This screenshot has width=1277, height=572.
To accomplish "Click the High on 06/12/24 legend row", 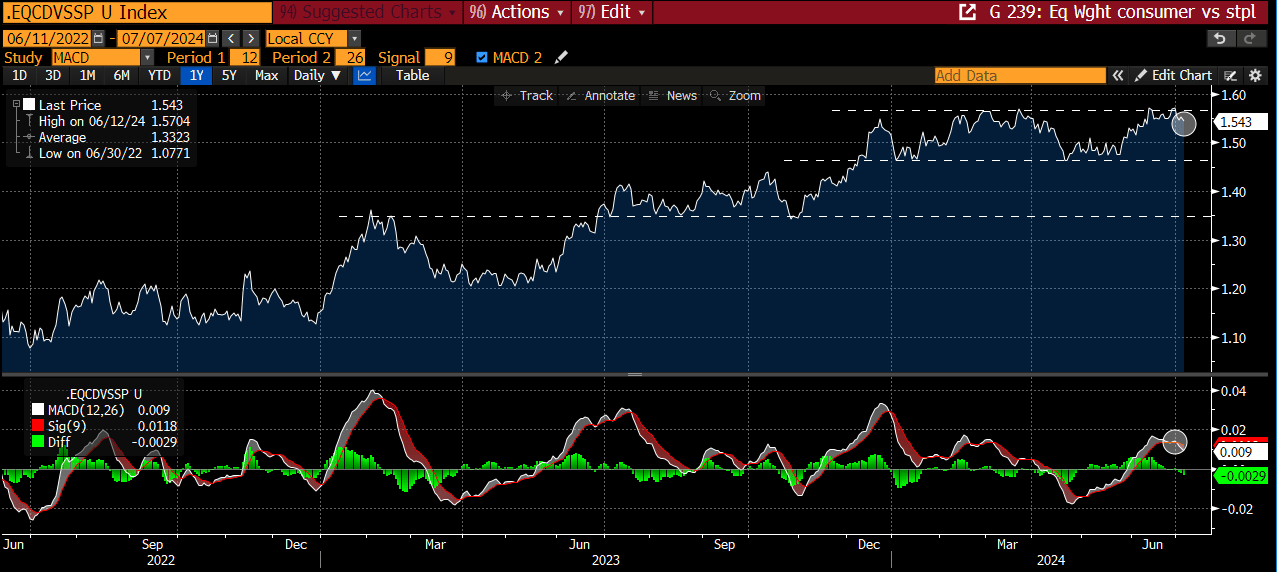I will (x=106, y=121).
